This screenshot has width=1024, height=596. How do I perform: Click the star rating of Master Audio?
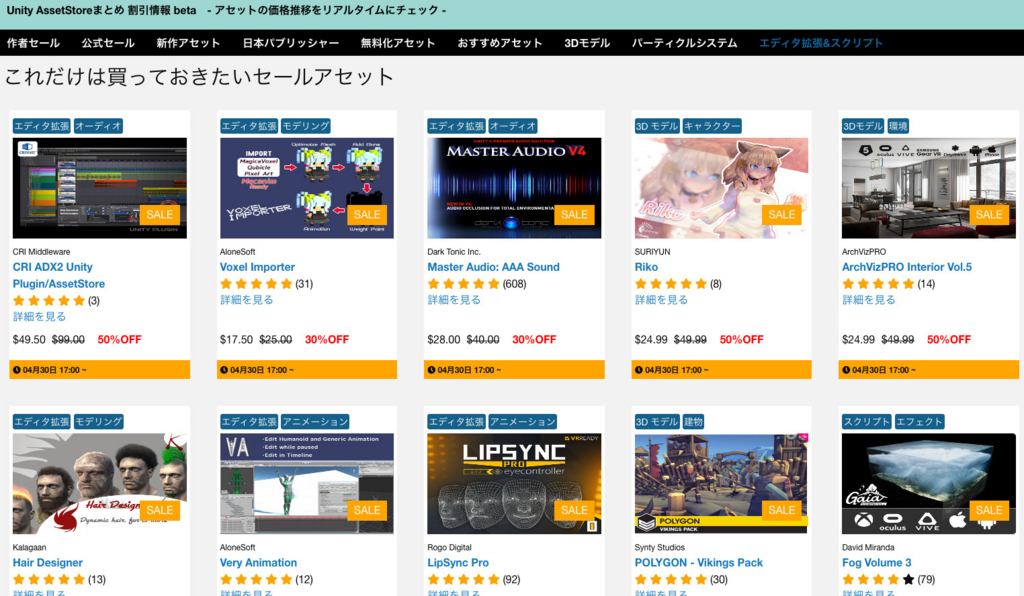(x=464, y=284)
